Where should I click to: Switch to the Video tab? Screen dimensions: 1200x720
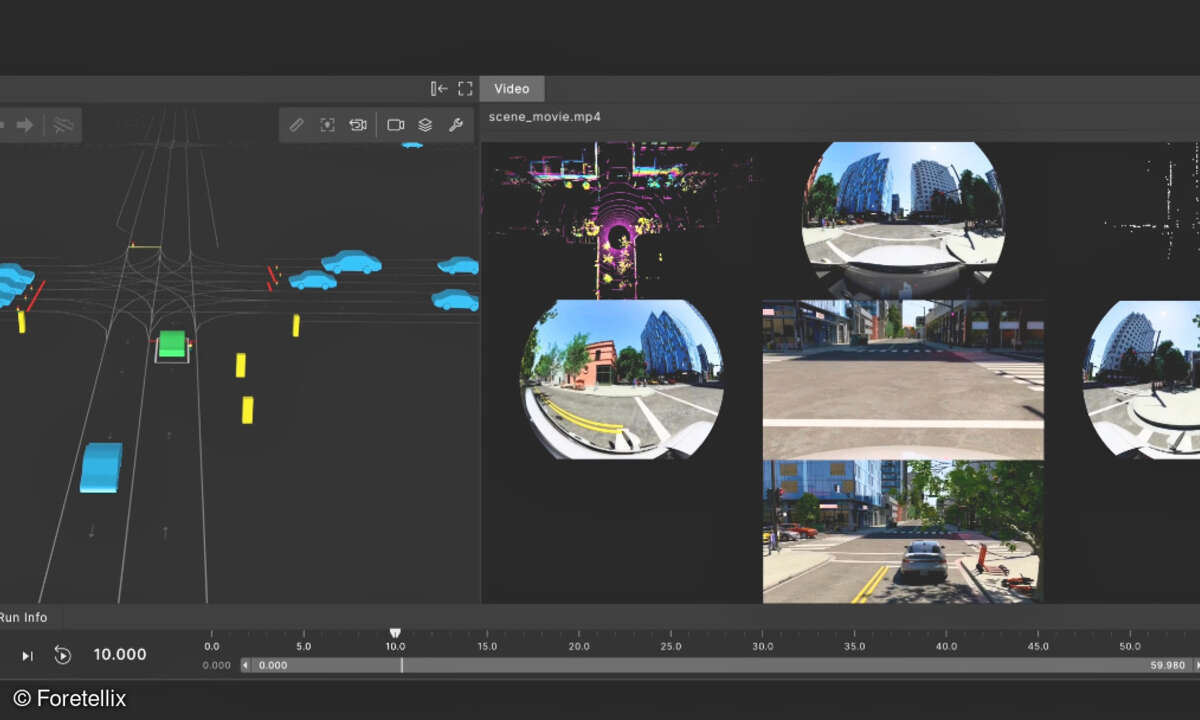(x=512, y=89)
